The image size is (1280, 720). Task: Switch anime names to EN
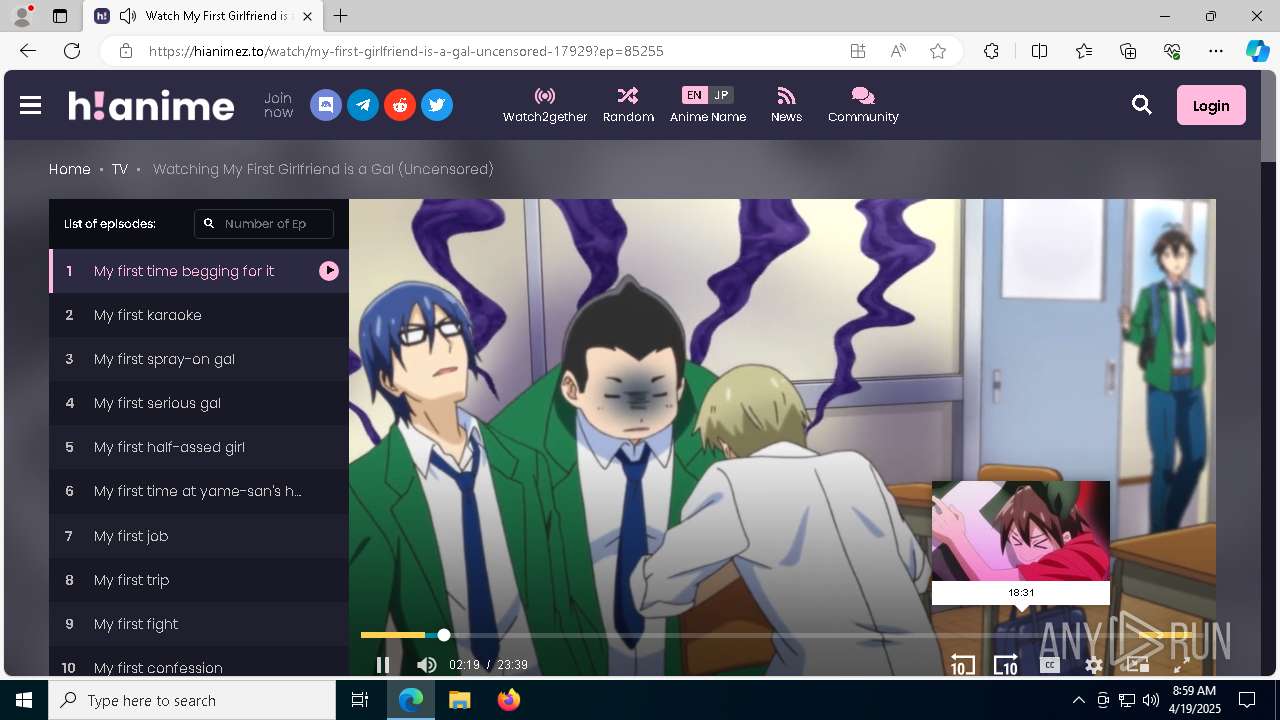tap(694, 95)
